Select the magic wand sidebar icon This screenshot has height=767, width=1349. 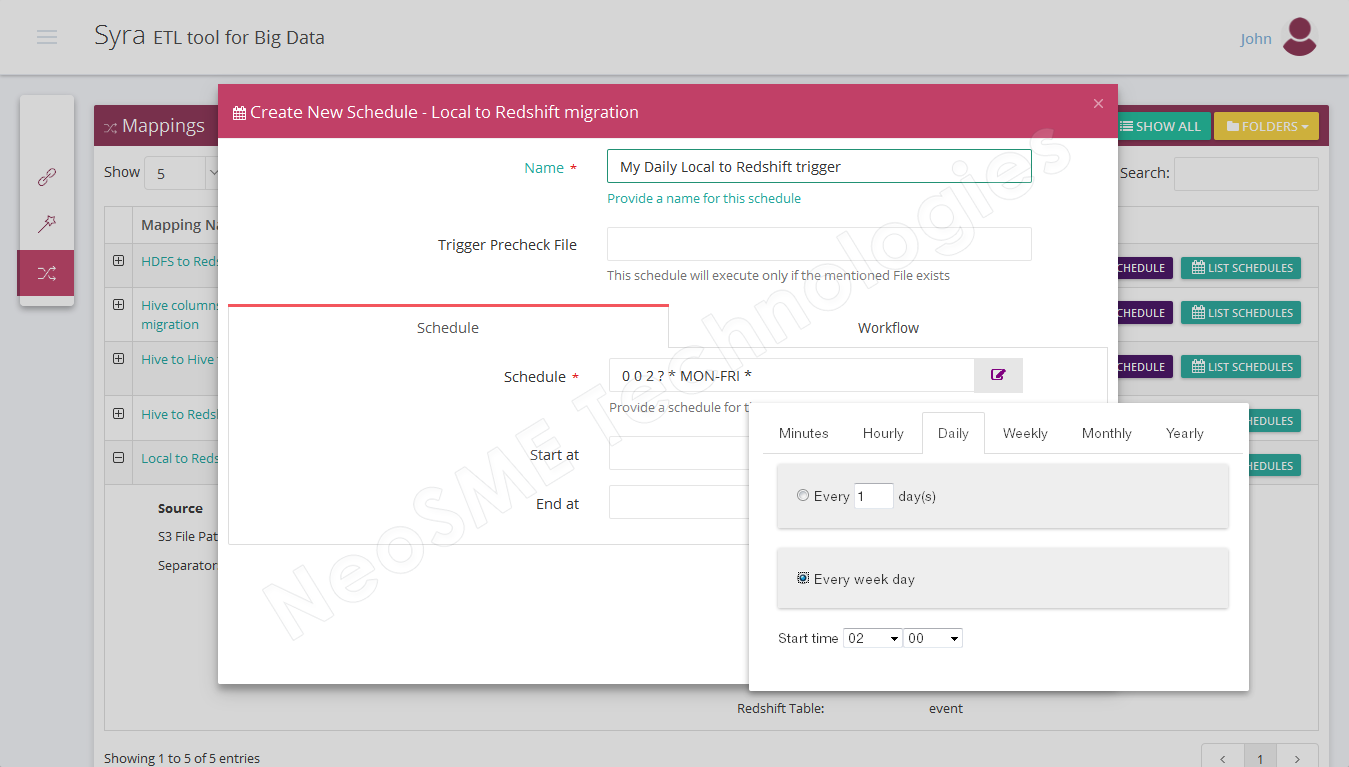(47, 224)
